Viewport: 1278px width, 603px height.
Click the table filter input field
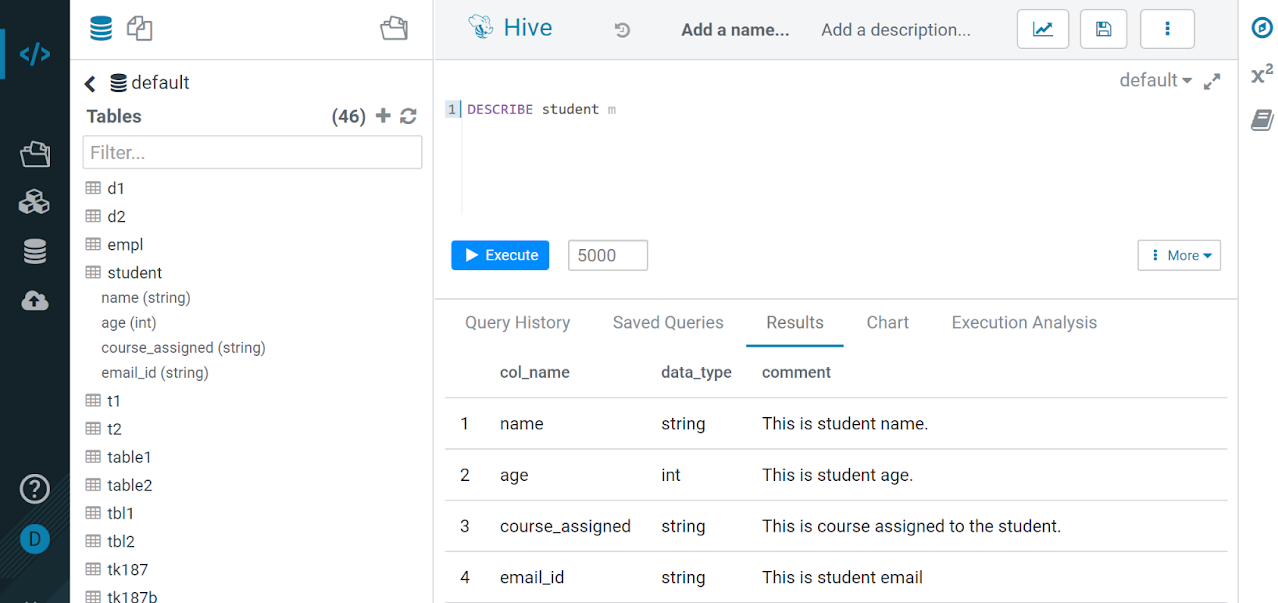(x=251, y=152)
